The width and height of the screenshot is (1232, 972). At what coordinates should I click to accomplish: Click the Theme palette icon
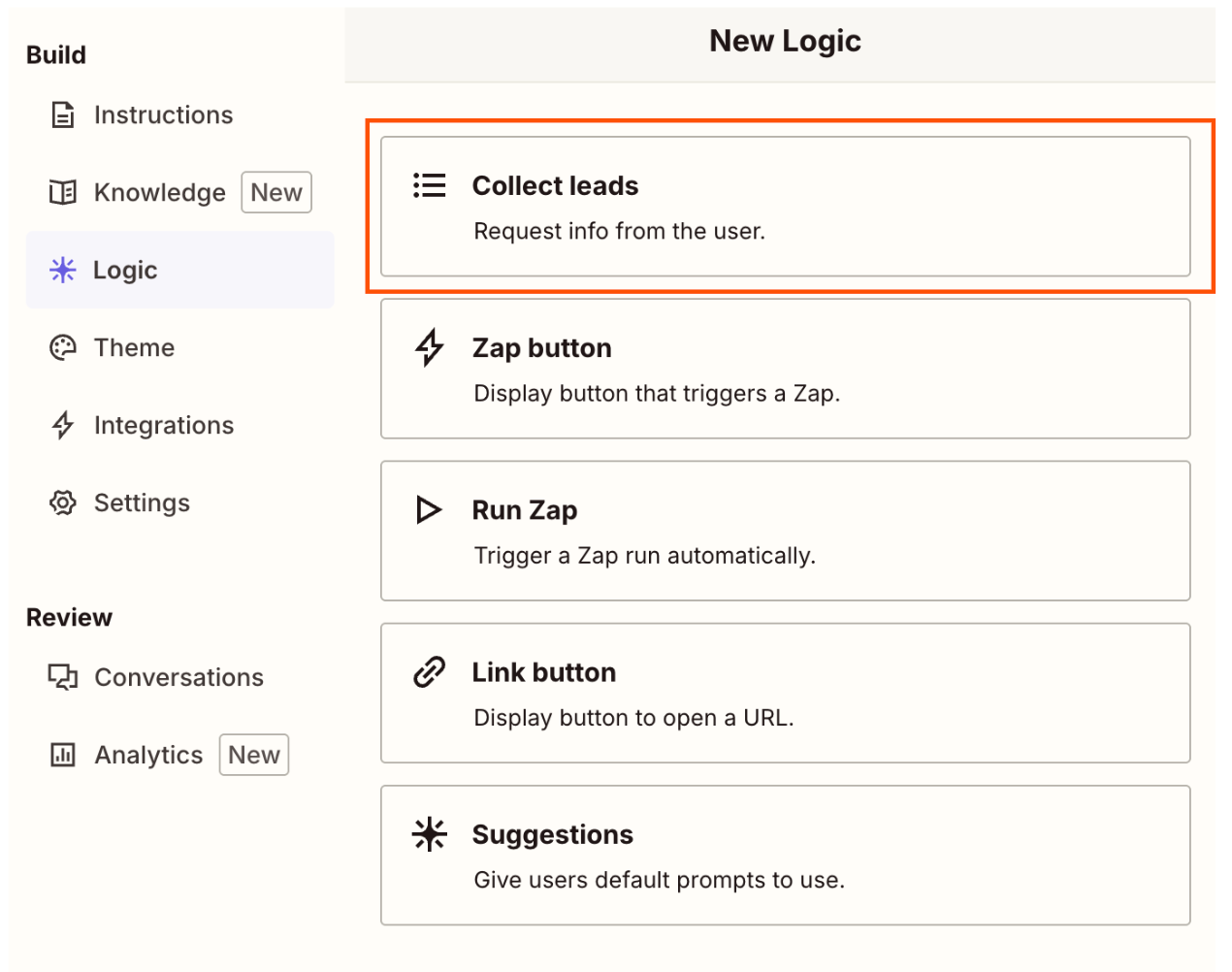63,348
